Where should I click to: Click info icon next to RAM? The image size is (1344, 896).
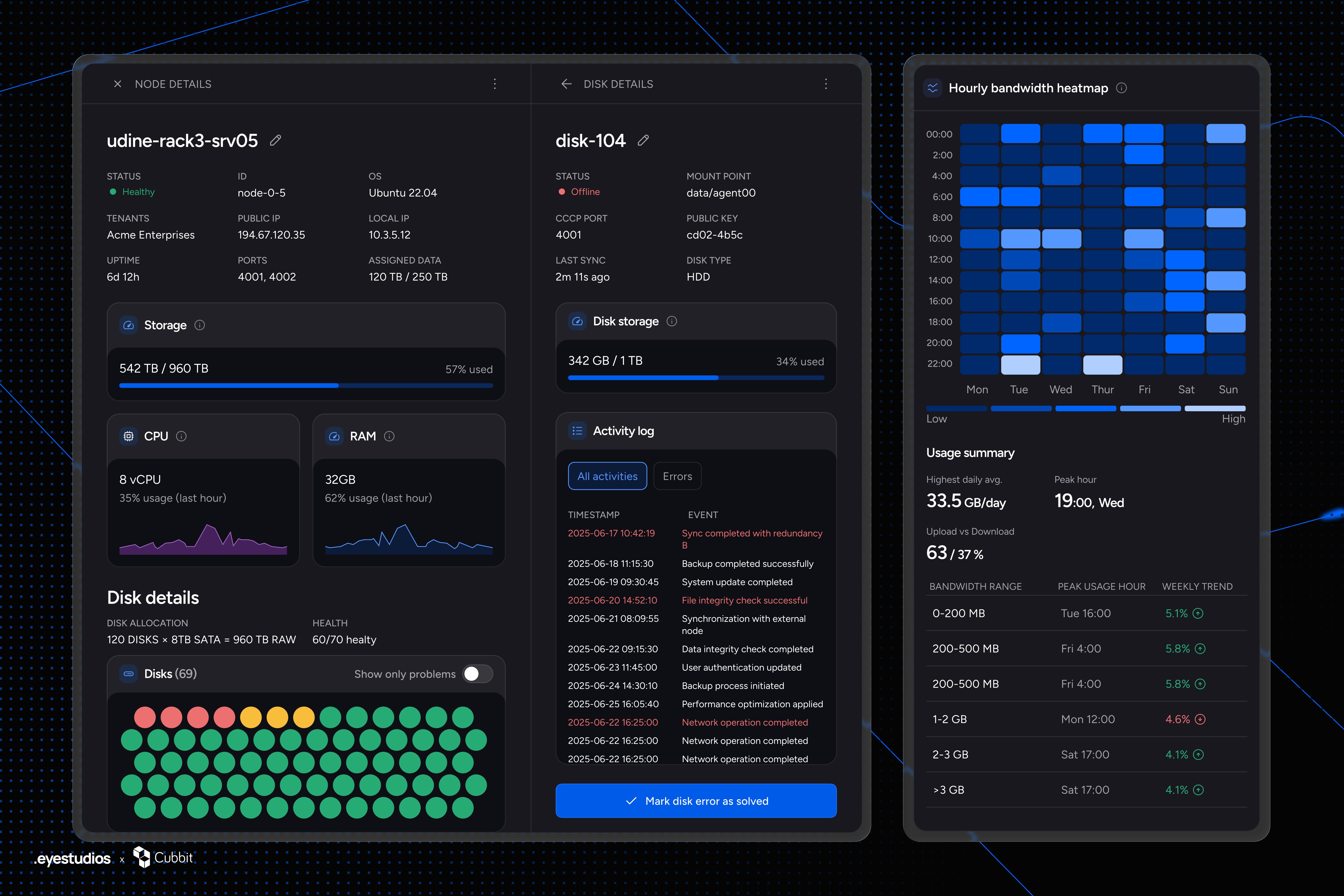pos(389,437)
